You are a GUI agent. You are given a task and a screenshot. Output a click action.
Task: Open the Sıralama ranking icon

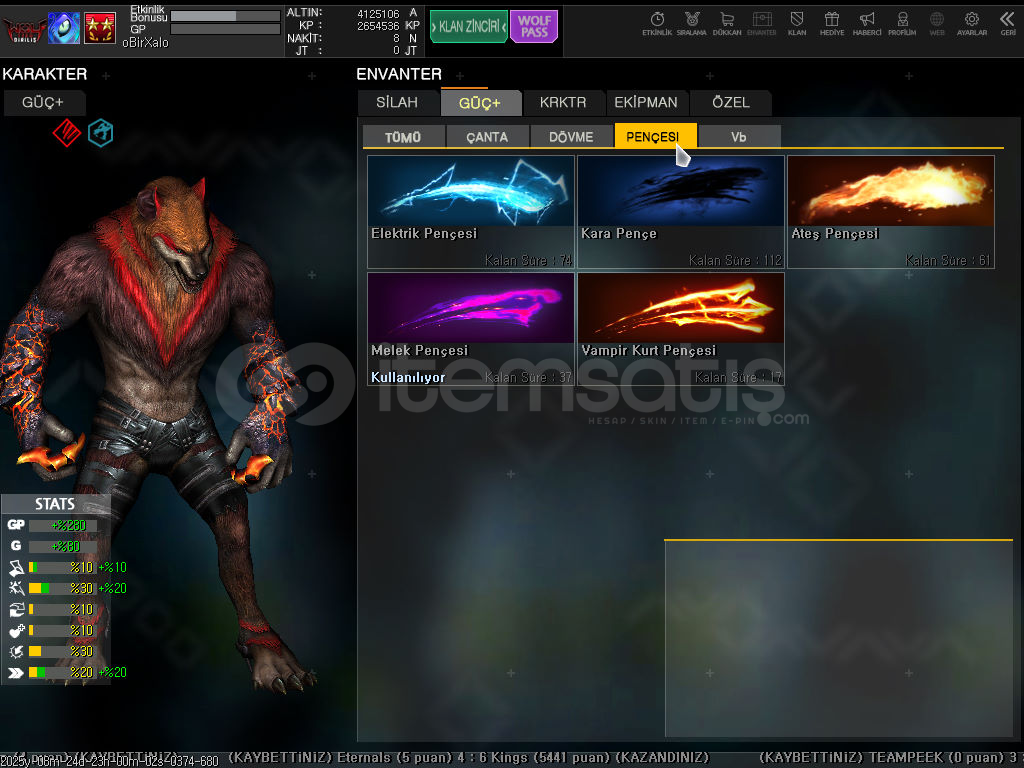pyautogui.click(x=692, y=24)
